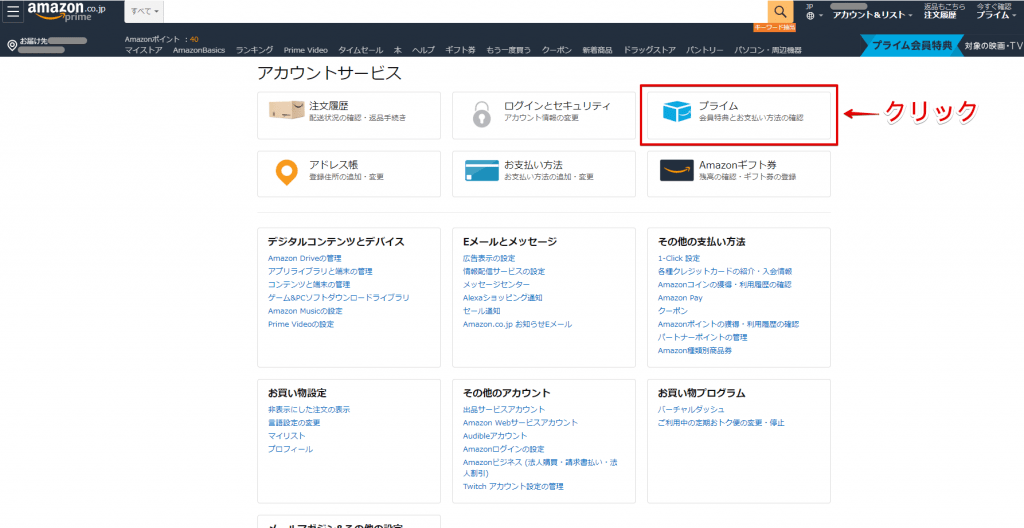1024x528 pixels.
Task: Open タイムセール in navigation bar
Action: (360, 50)
